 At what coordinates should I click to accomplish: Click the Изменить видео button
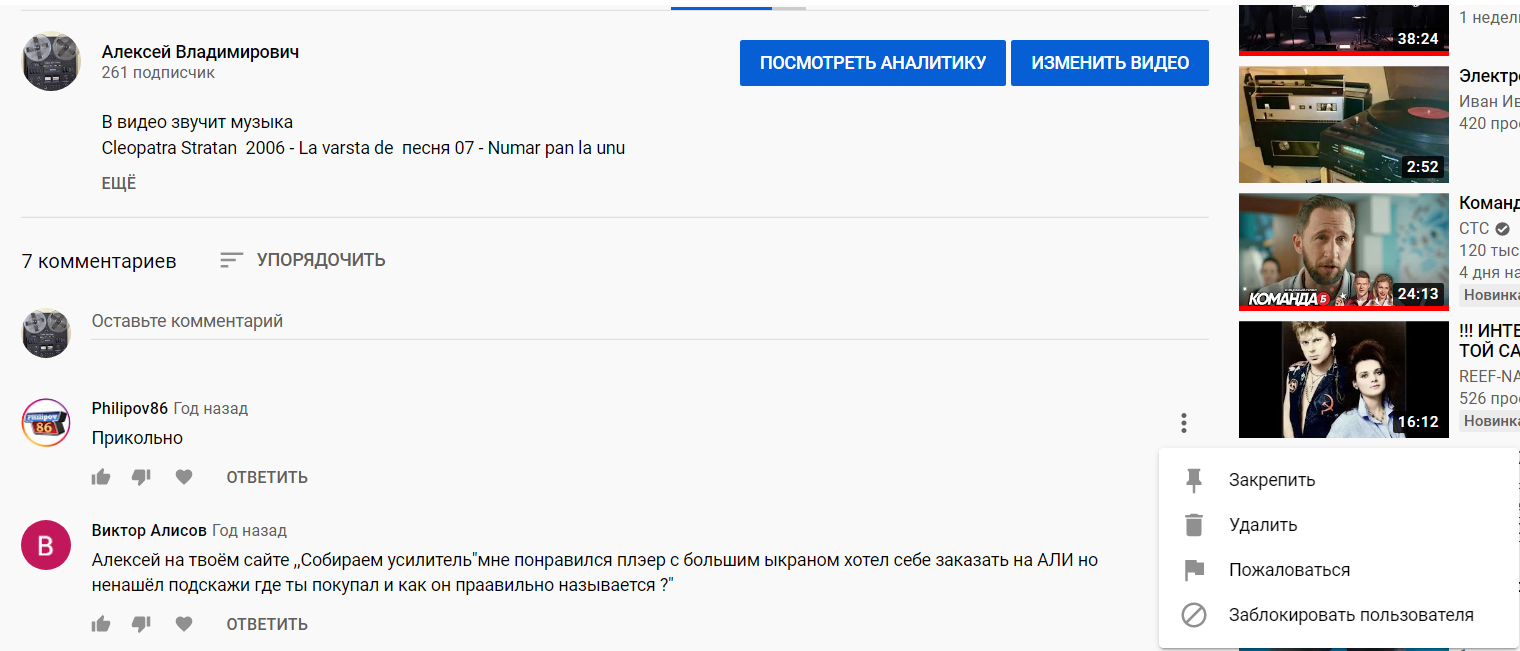(1109, 63)
